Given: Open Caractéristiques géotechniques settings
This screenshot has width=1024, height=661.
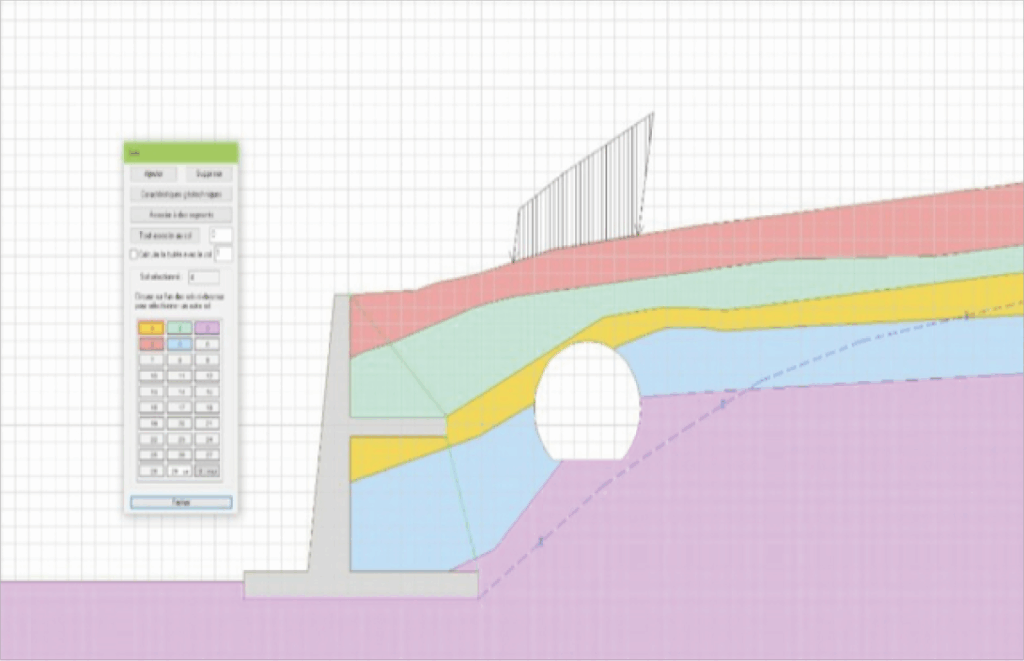Looking at the screenshot, I should [x=181, y=194].
